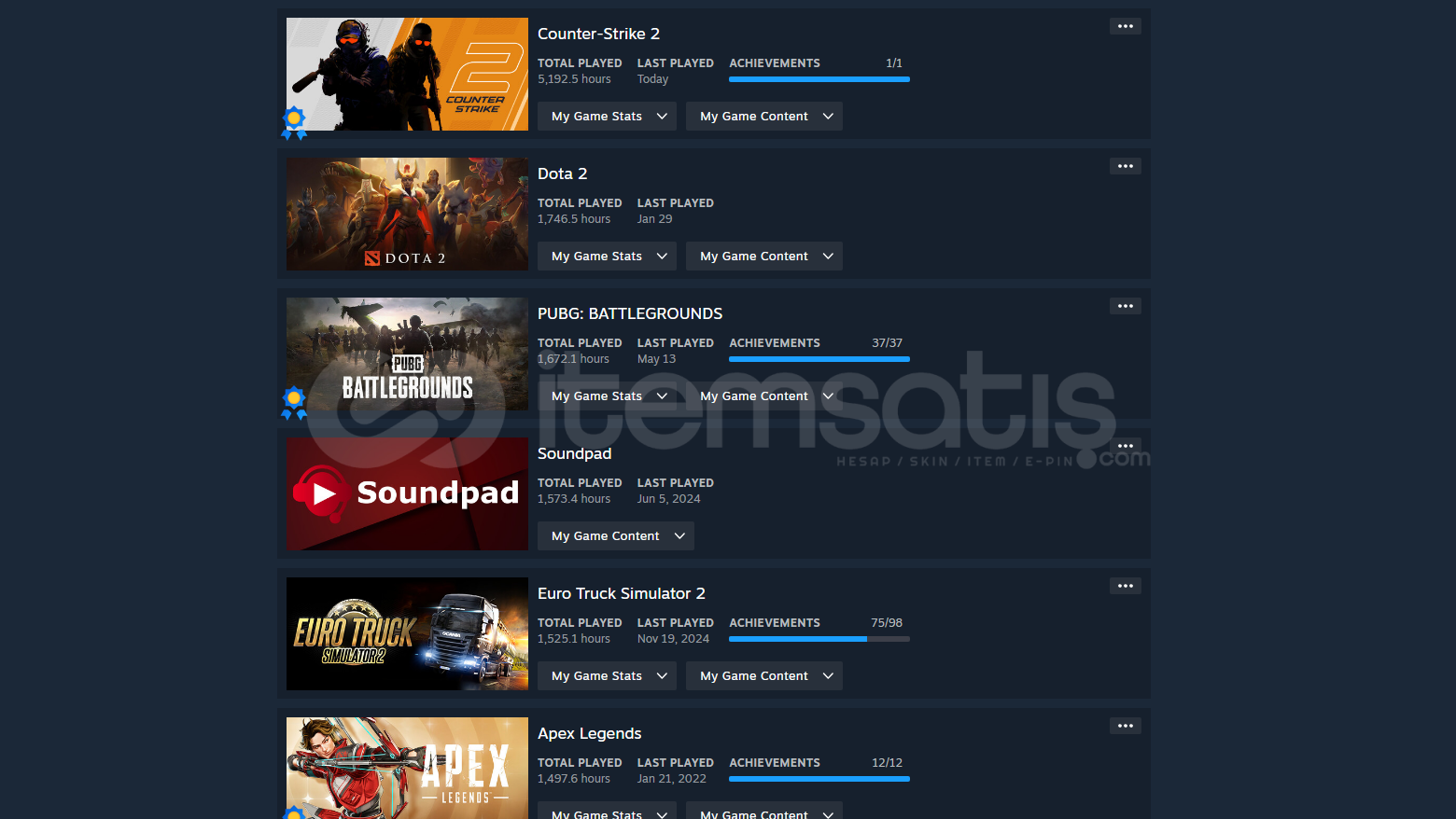
Task: Open the three-dot menu for Counter-Strike 2
Action: coord(1125,26)
